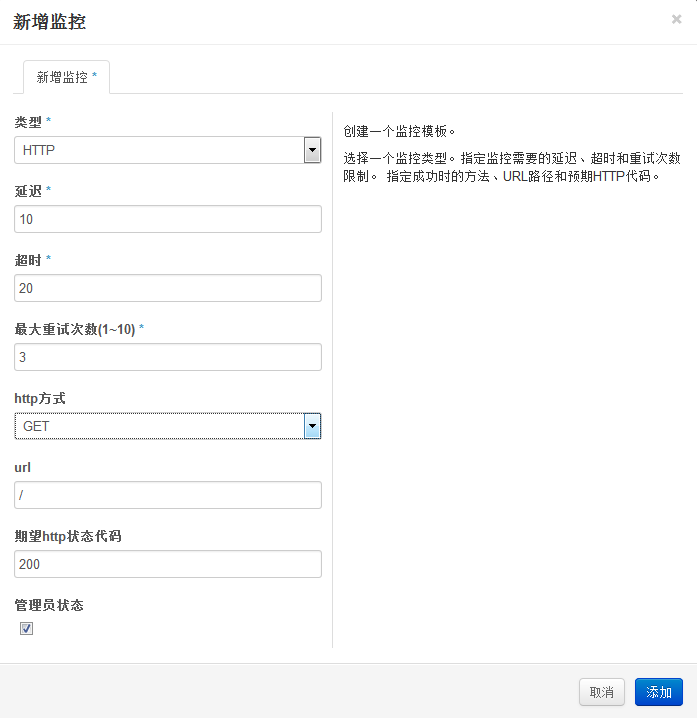The image size is (697, 718).
Task: Click the blue 添加 button
Action: coord(658,692)
